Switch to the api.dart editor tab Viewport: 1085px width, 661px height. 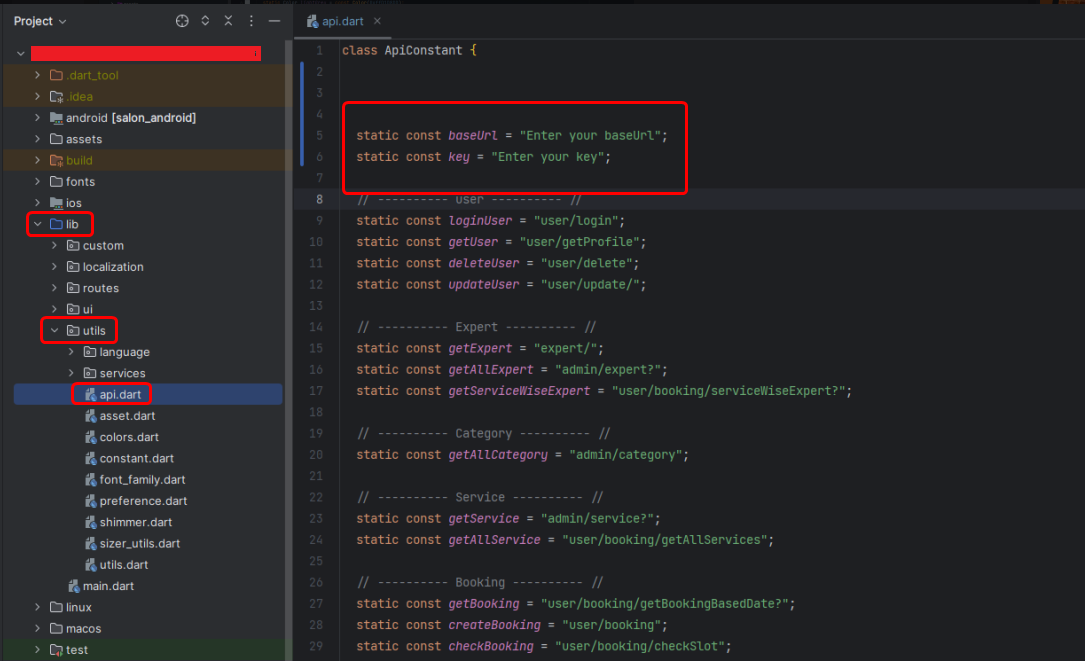tap(341, 21)
